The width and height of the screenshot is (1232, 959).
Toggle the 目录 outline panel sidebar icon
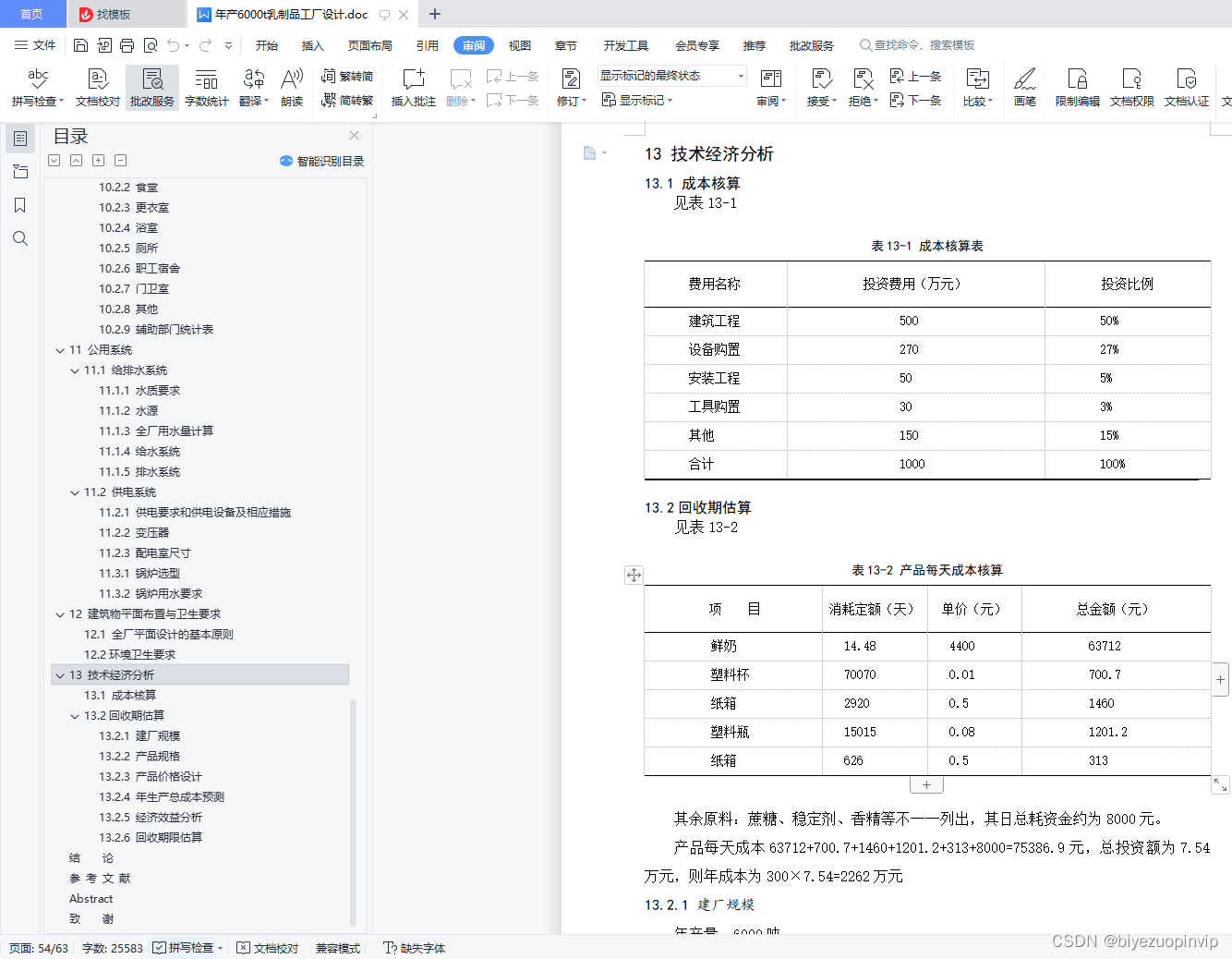19,139
